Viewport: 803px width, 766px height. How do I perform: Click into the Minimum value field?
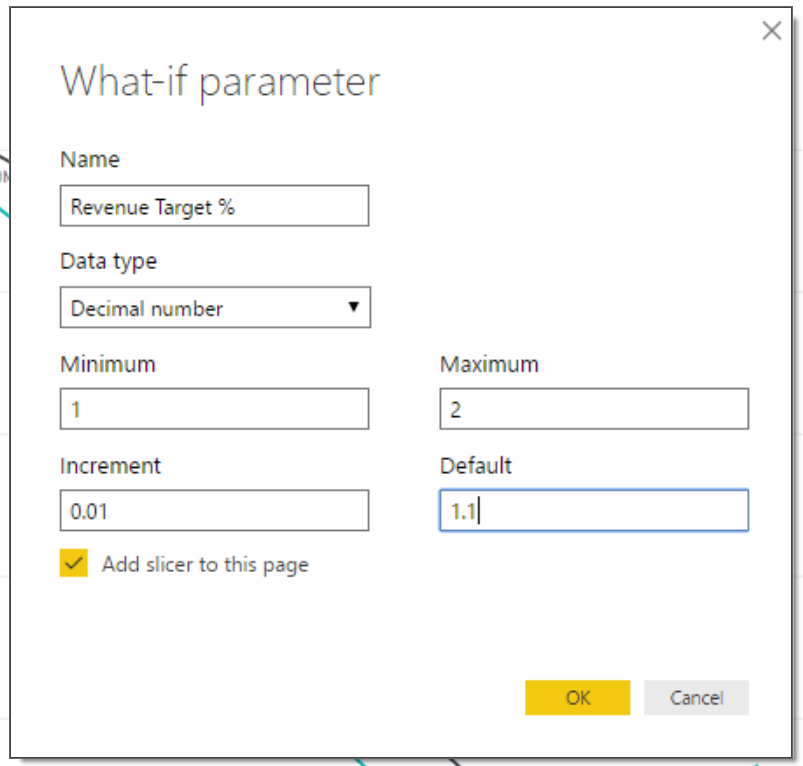[x=214, y=410]
